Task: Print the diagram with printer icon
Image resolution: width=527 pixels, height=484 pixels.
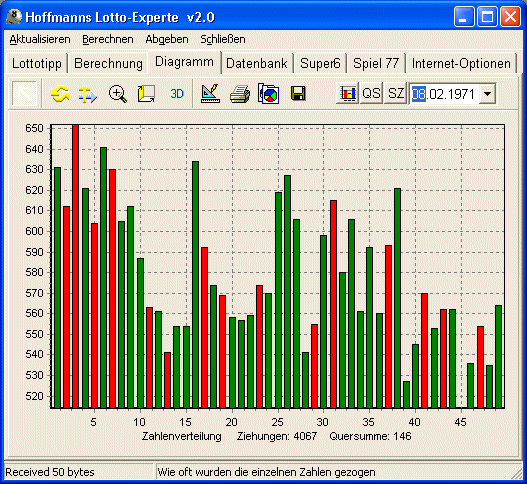Action: click(240, 94)
